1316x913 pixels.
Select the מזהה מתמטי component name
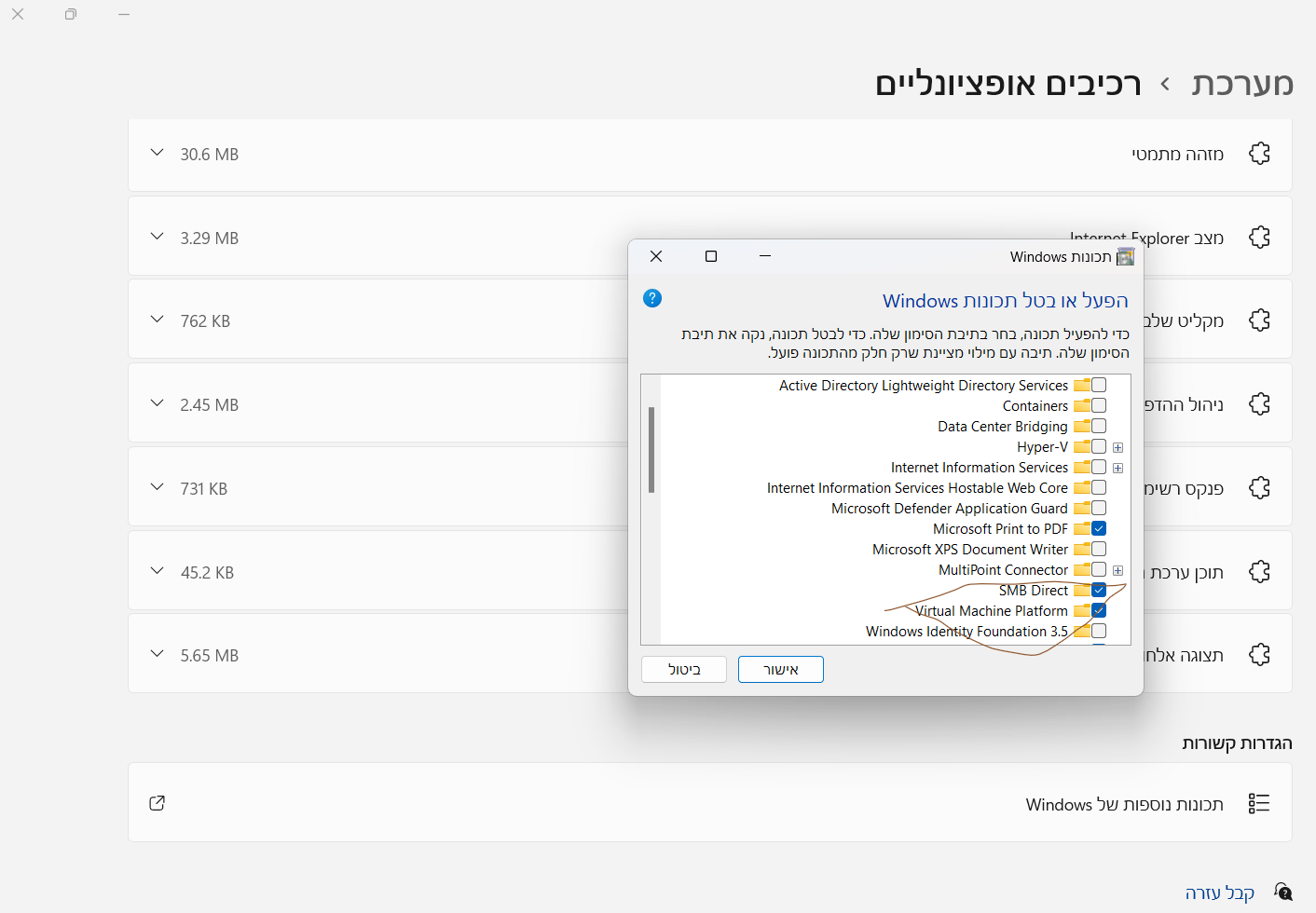(x=1177, y=154)
